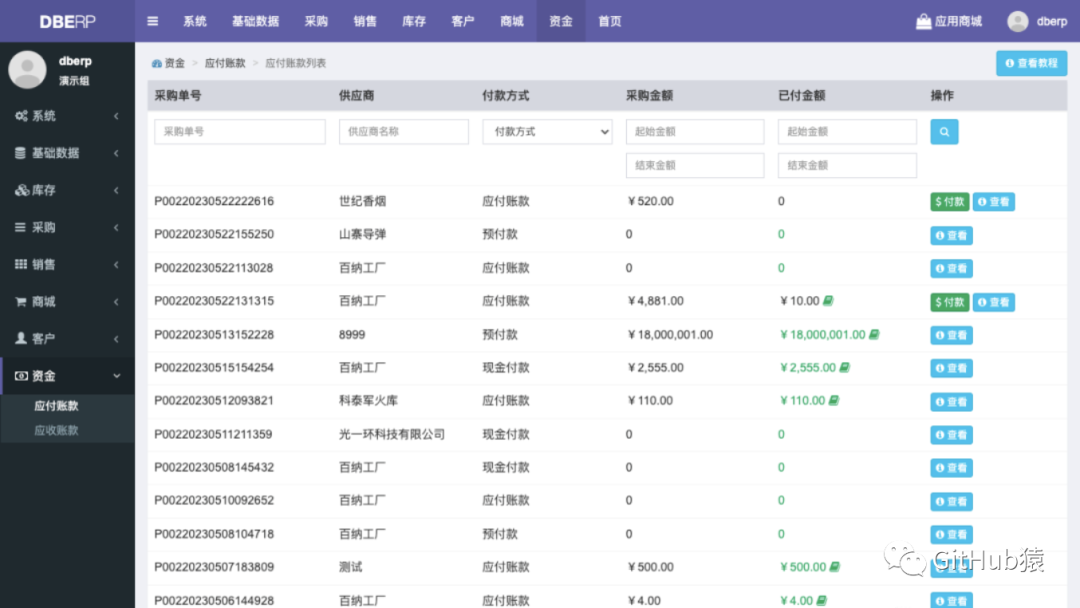Click the 资金 breadcrumb link

(175, 63)
